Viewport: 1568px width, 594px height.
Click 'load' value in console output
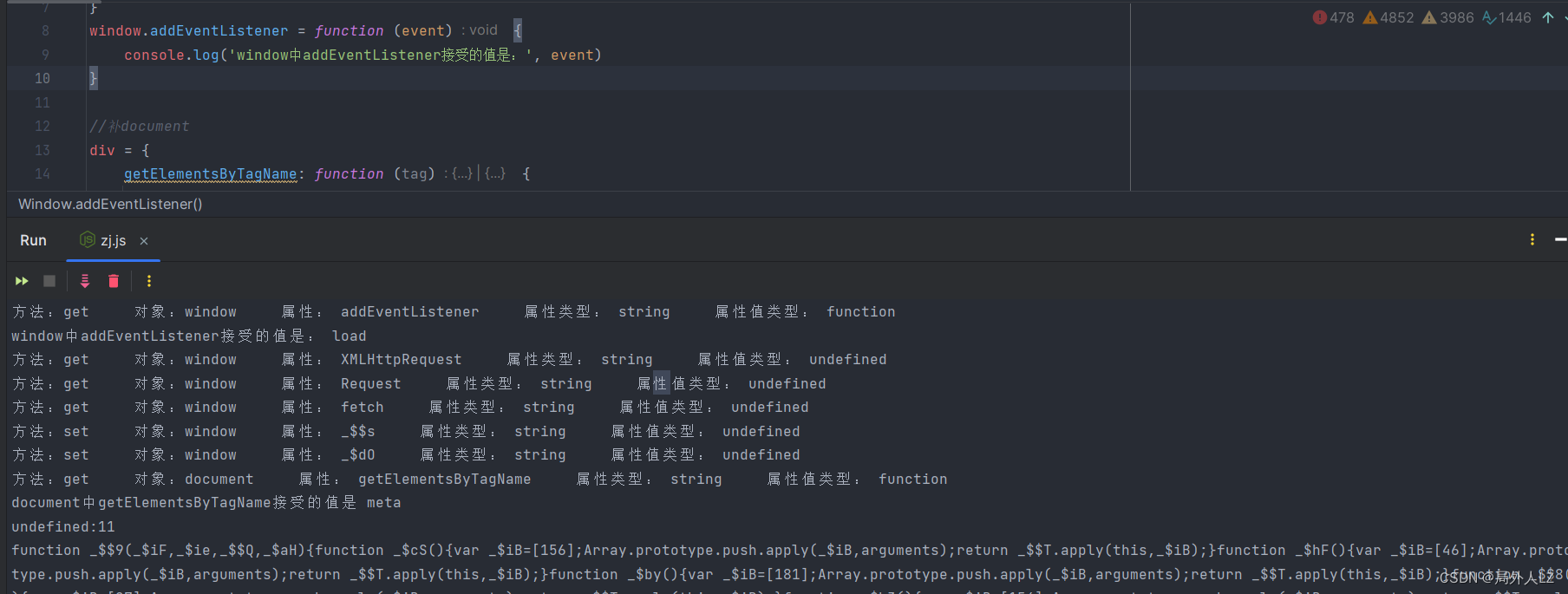click(349, 336)
